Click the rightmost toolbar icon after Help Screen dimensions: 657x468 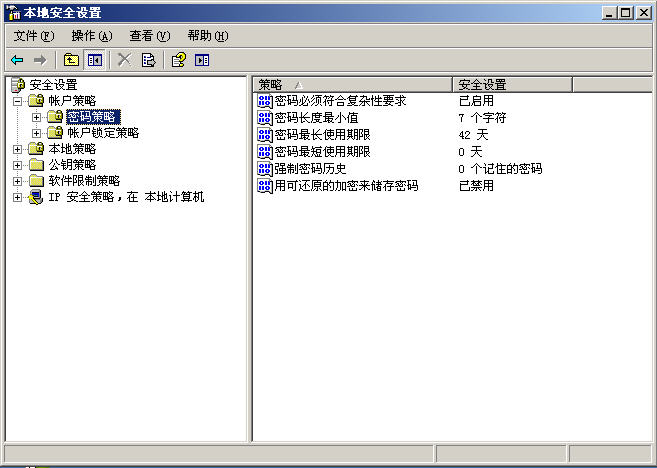pyautogui.click(x=202, y=60)
